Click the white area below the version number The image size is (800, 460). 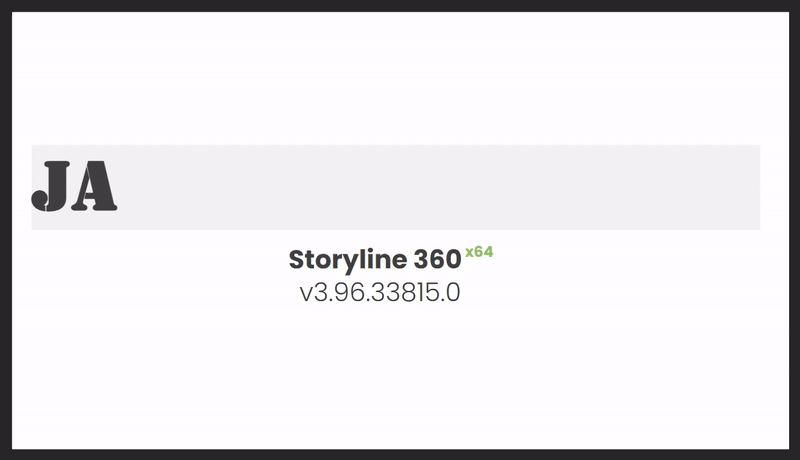400,380
